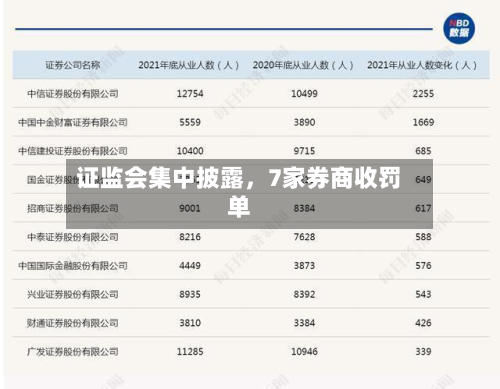Click the value 8216
This screenshot has height=389, width=500.
[x=190, y=237]
